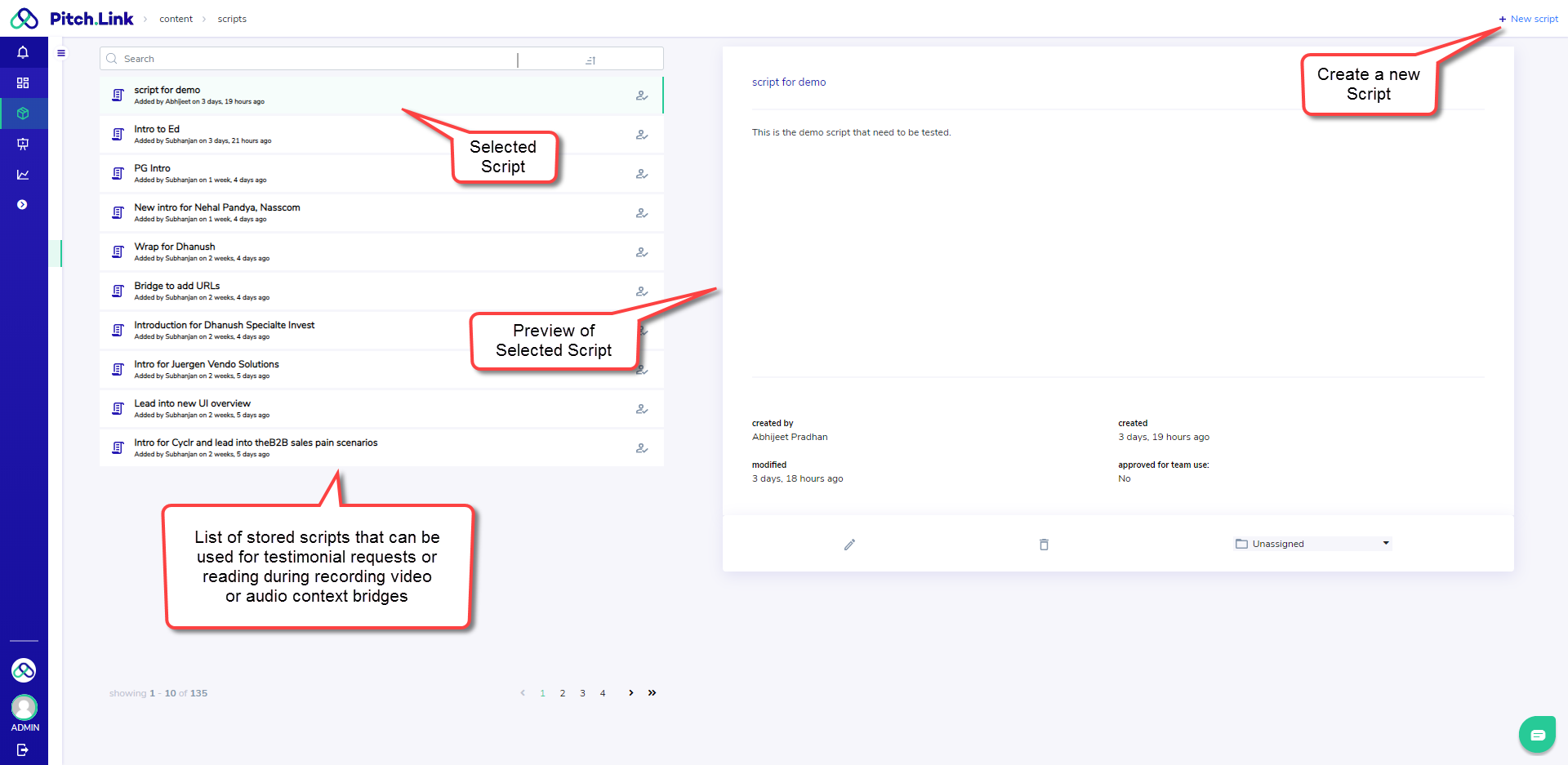This screenshot has width=1568, height=765.
Task: Open the Unassigned folder dropdown
Action: click(1312, 544)
